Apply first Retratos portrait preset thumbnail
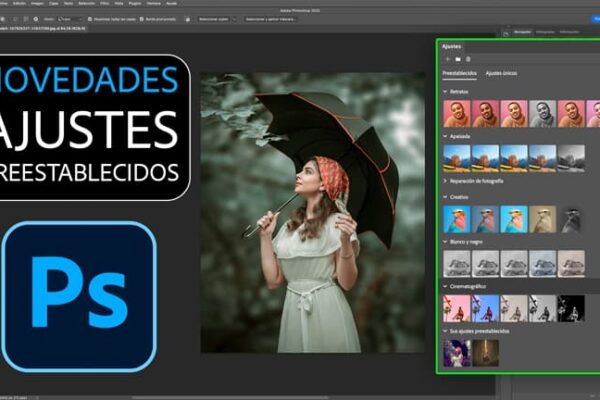Viewport: 600px width, 400px height. [457, 114]
